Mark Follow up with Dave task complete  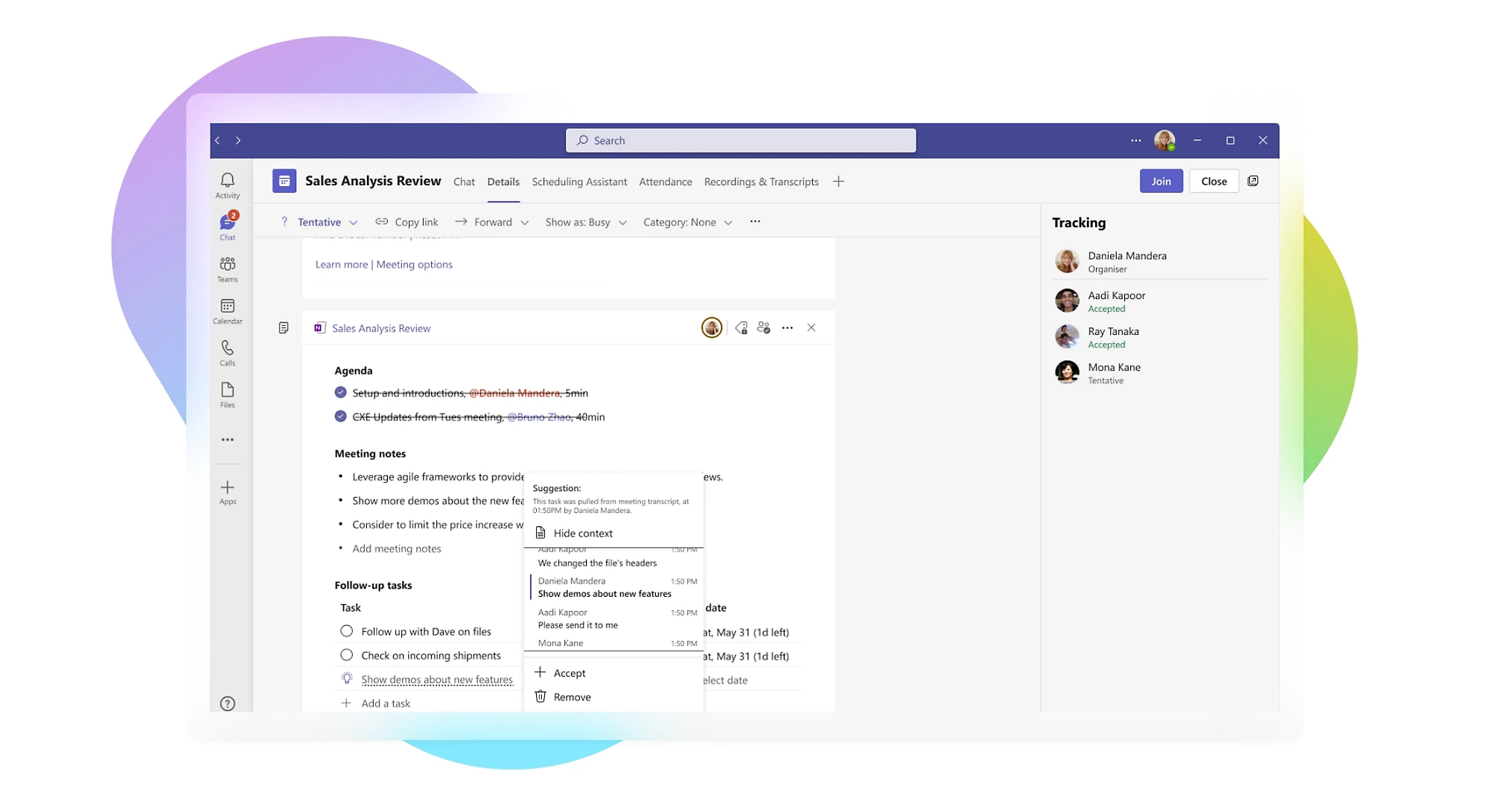click(x=346, y=631)
